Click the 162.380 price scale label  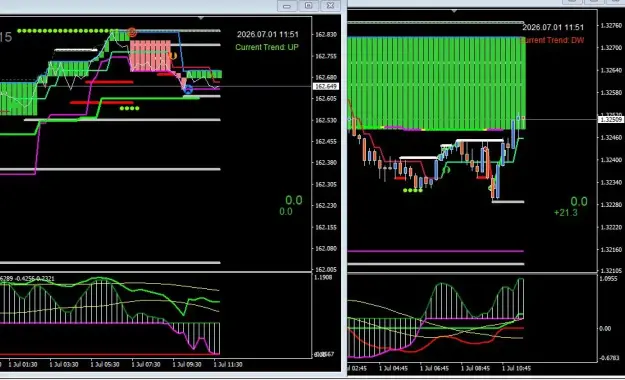point(326,163)
